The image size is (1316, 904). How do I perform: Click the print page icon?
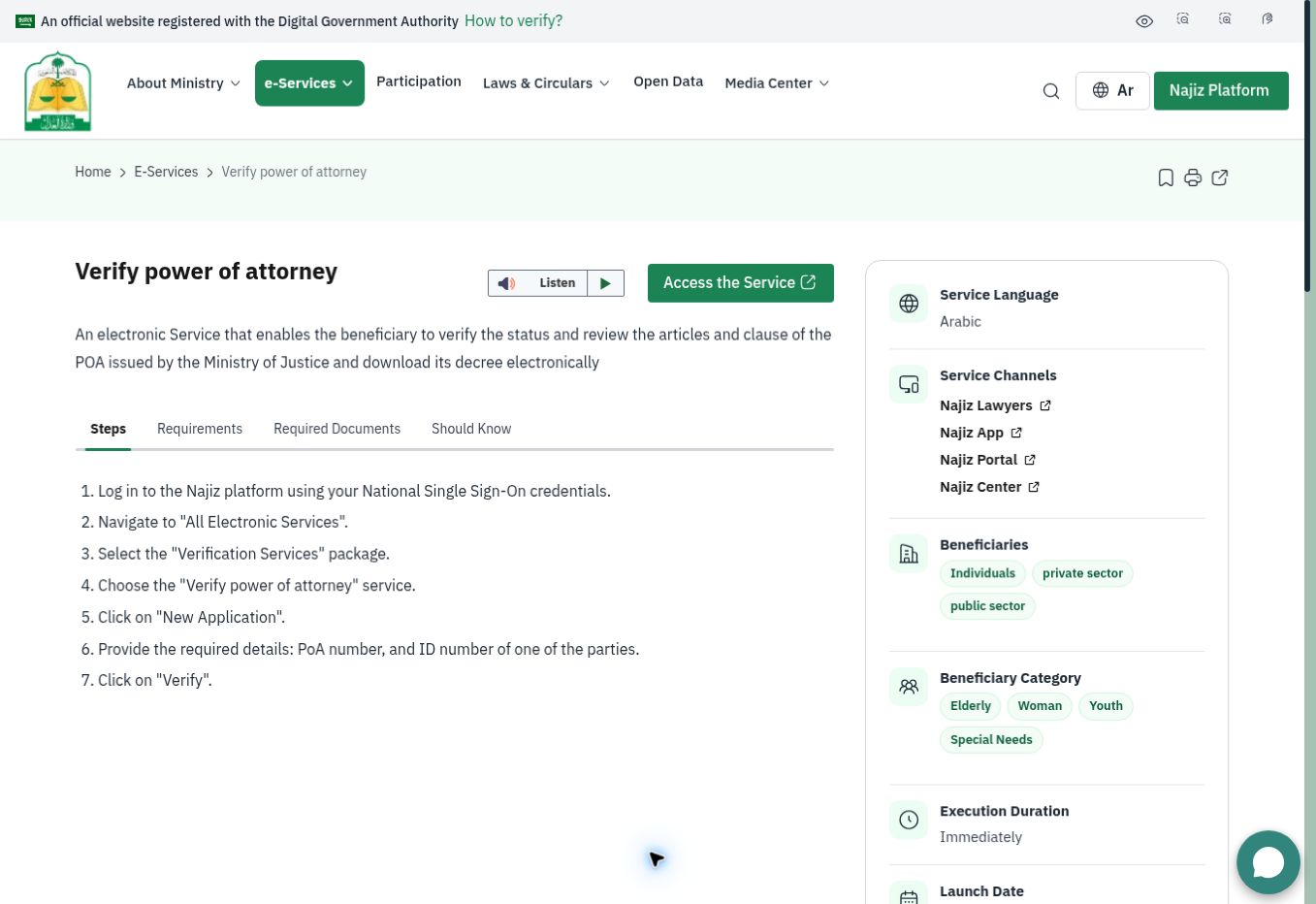click(x=1193, y=178)
